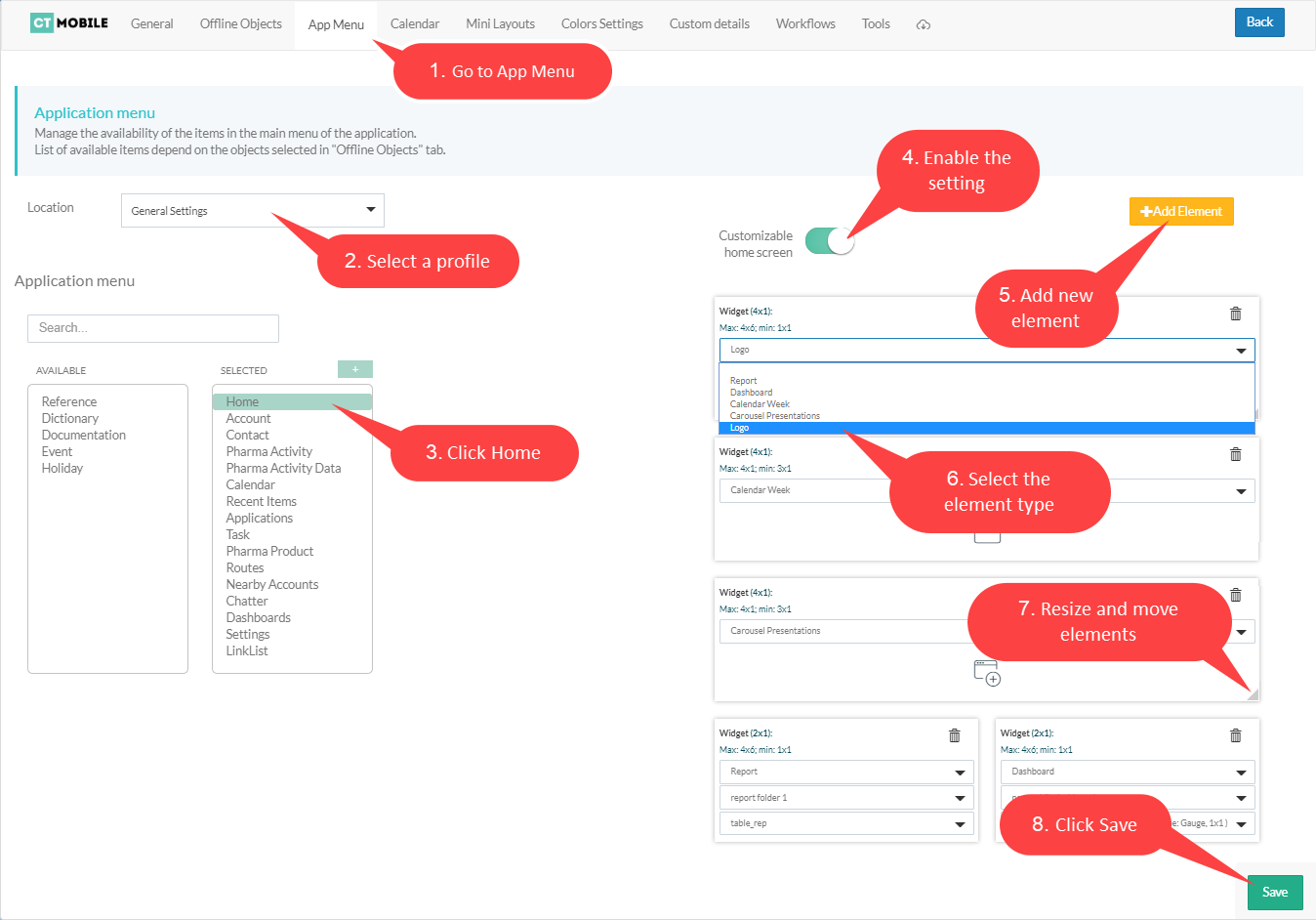Click the Back button

tap(1259, 22)
